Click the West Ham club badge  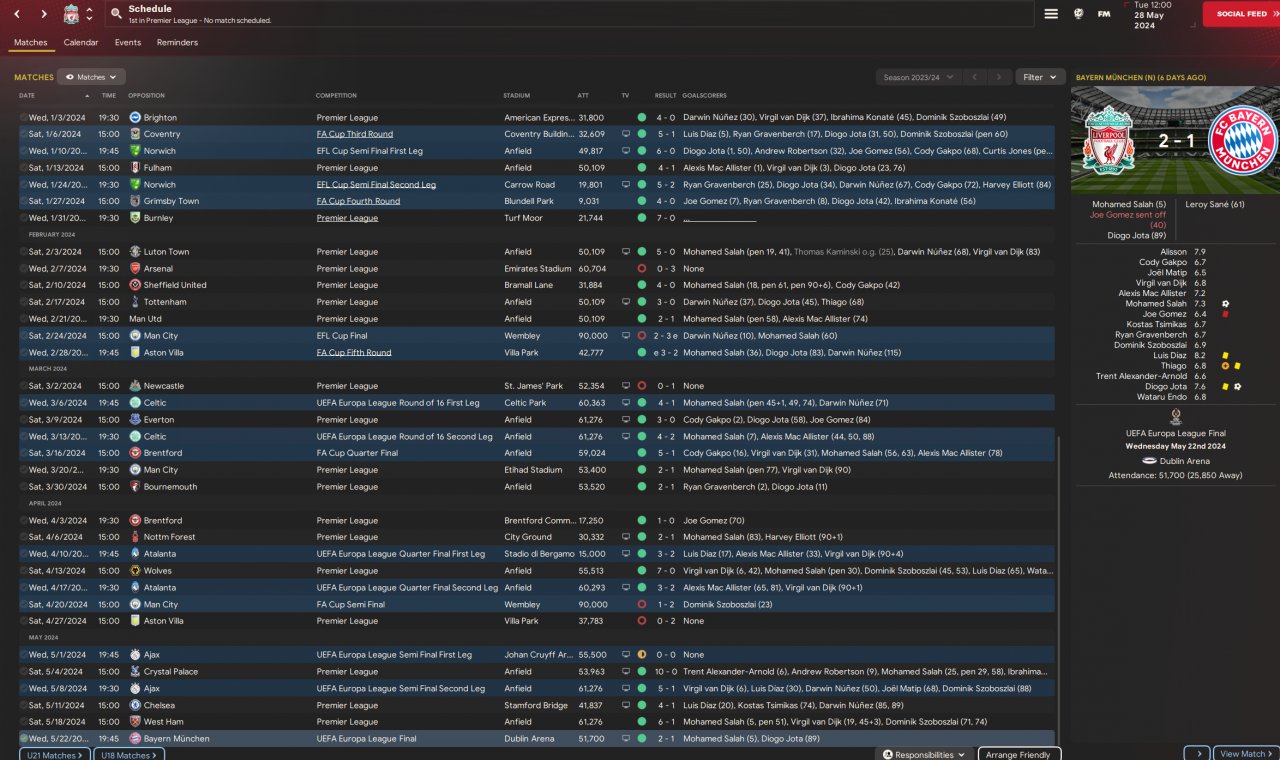coord(135,722)
